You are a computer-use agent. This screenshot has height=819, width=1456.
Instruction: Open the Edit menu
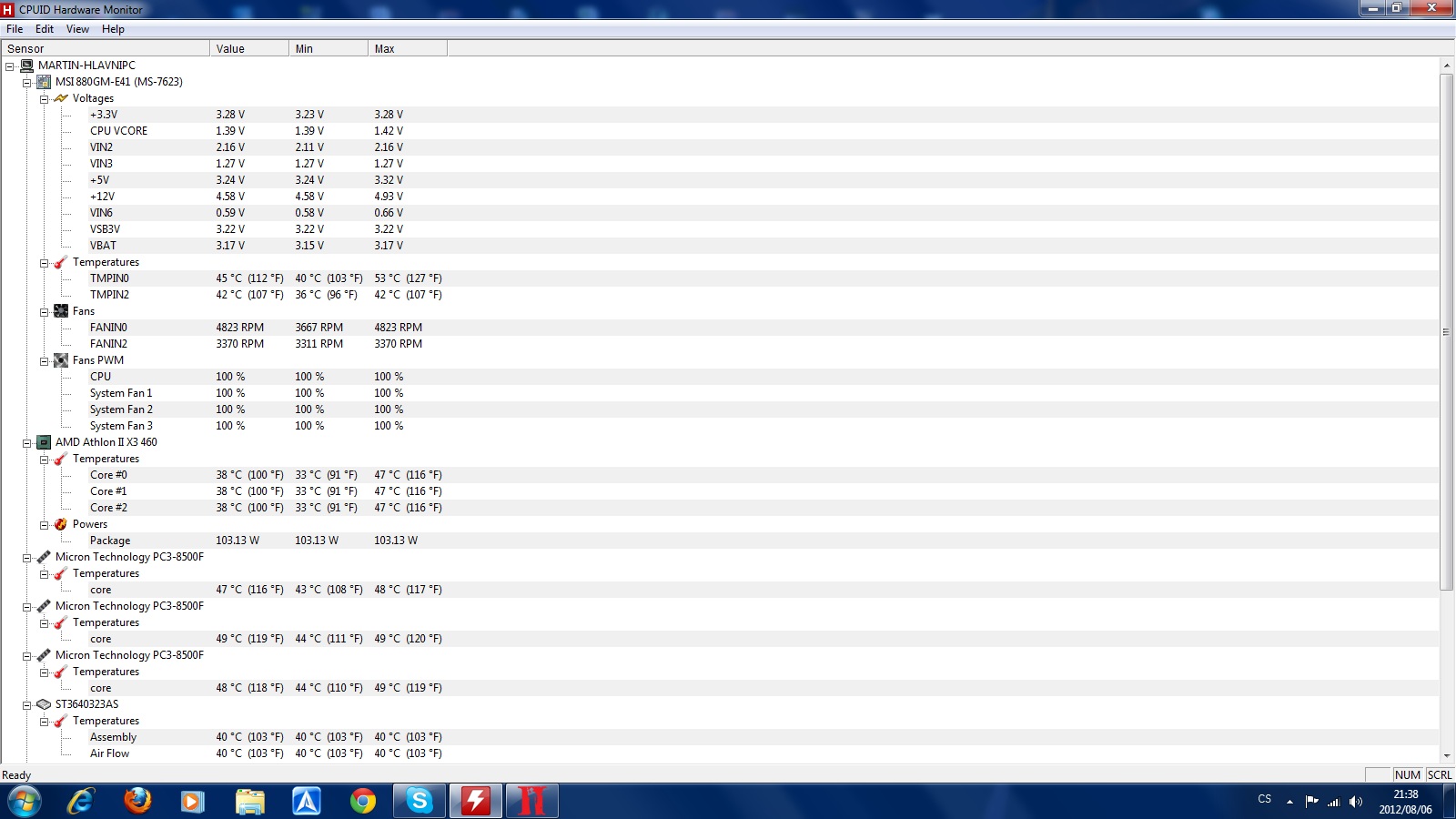(45, 29)
